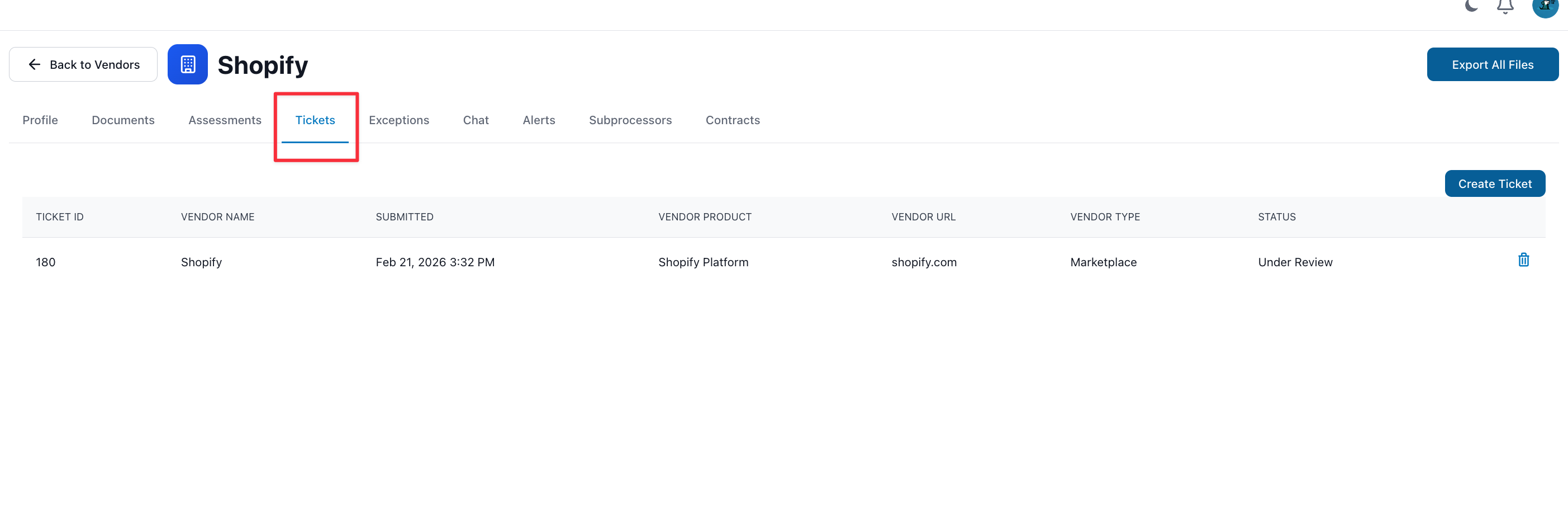The image size is (1568, 509).
Task: View the Assessments tab
Action: coord(225,120)
